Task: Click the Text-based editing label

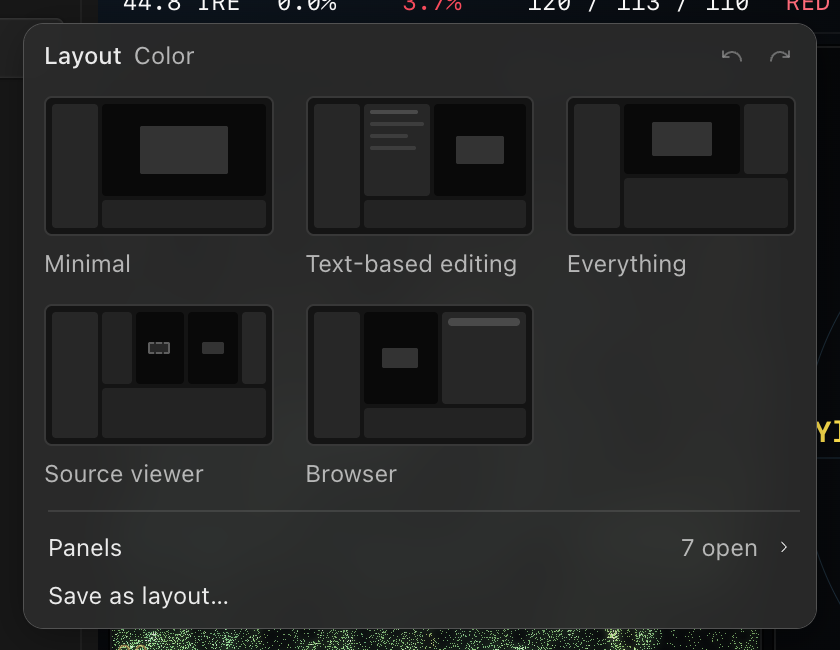Action: click(411, 264)
